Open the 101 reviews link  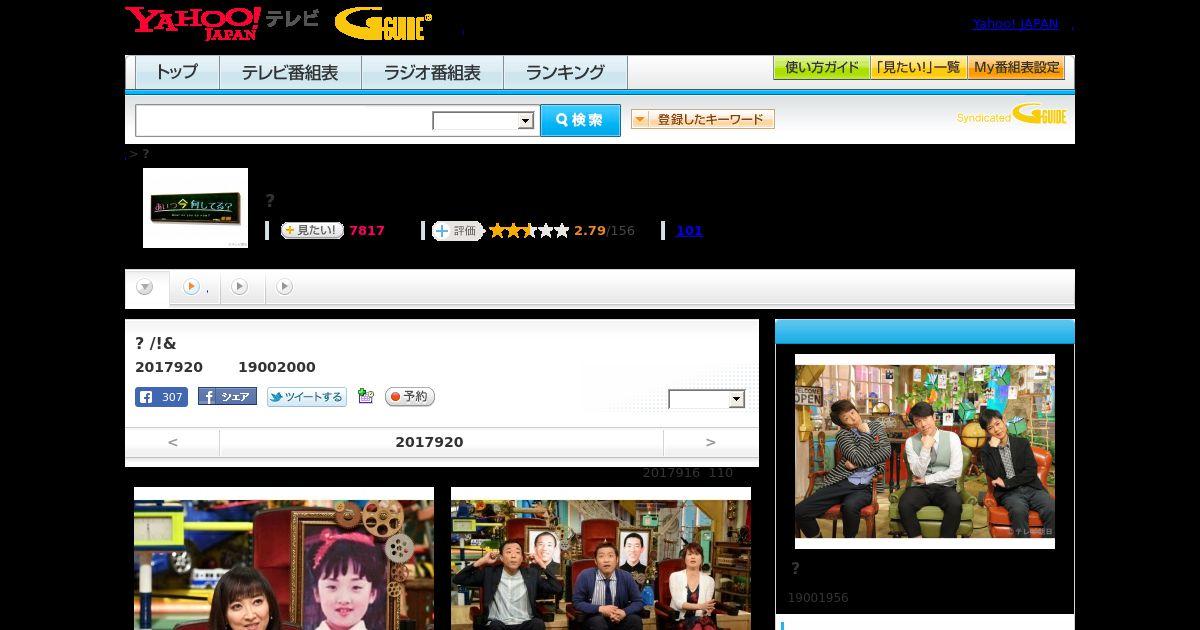(689, 231)
